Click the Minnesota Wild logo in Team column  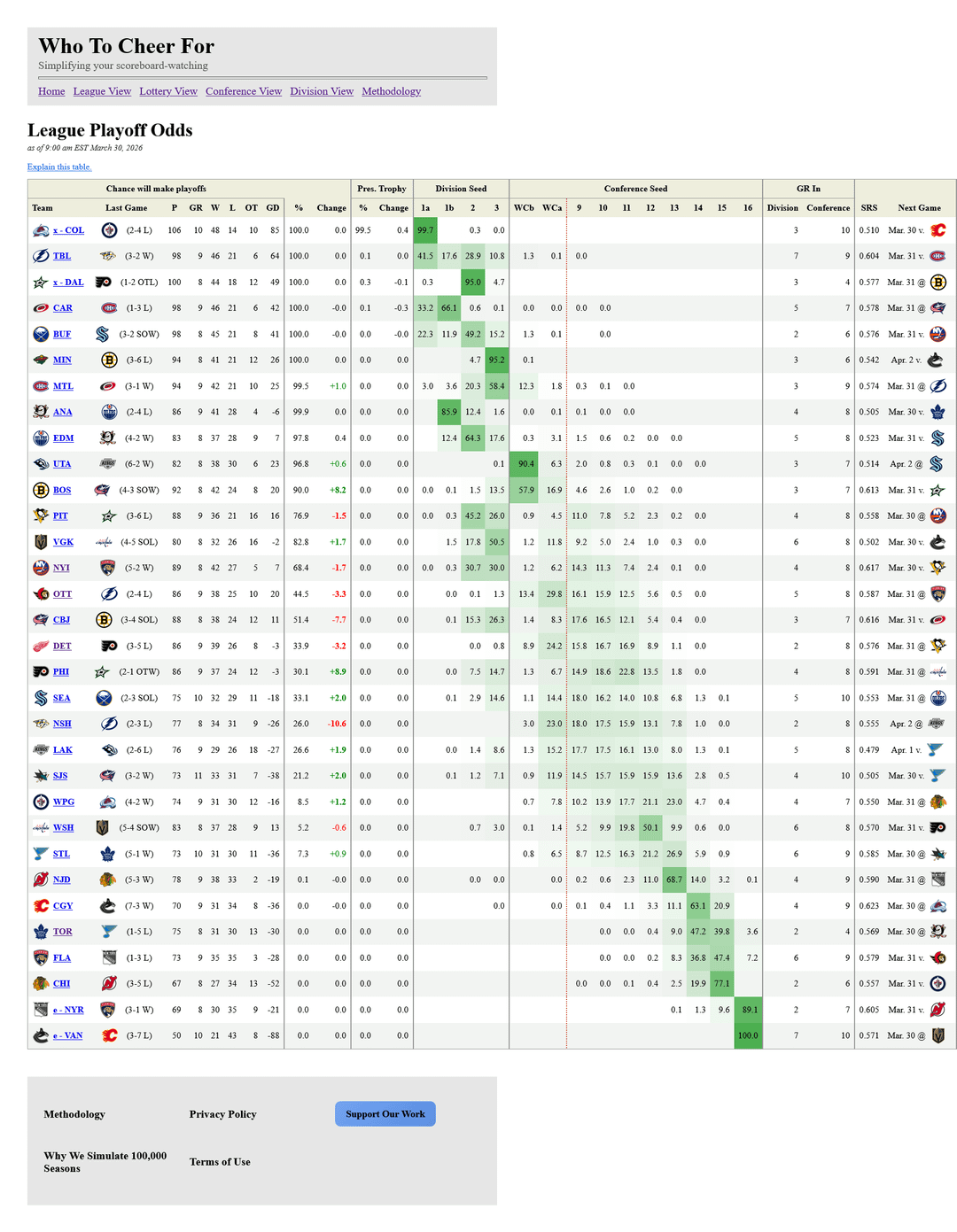[41, 360]
